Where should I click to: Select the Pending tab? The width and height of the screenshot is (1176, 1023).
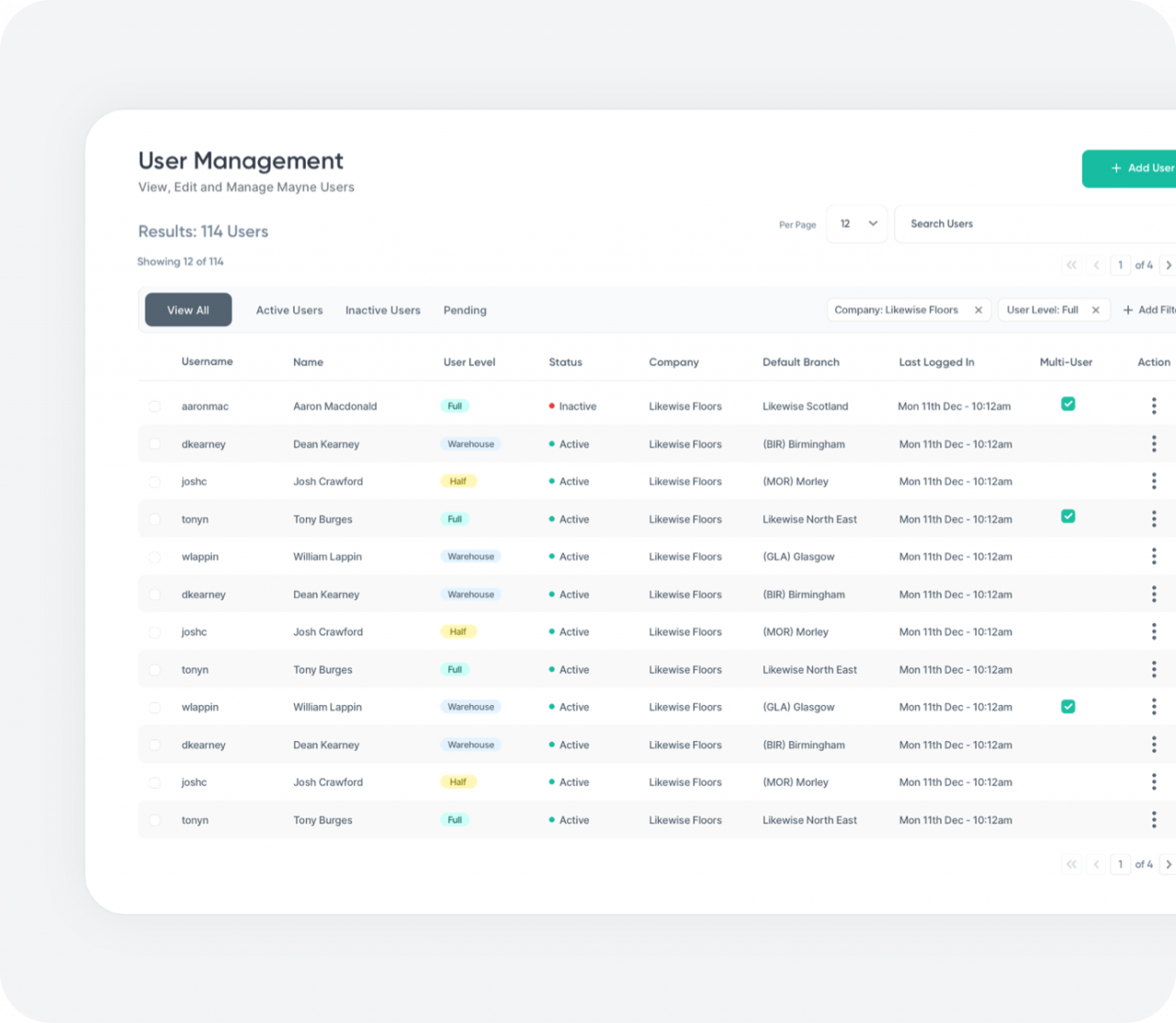coord(465,311)
